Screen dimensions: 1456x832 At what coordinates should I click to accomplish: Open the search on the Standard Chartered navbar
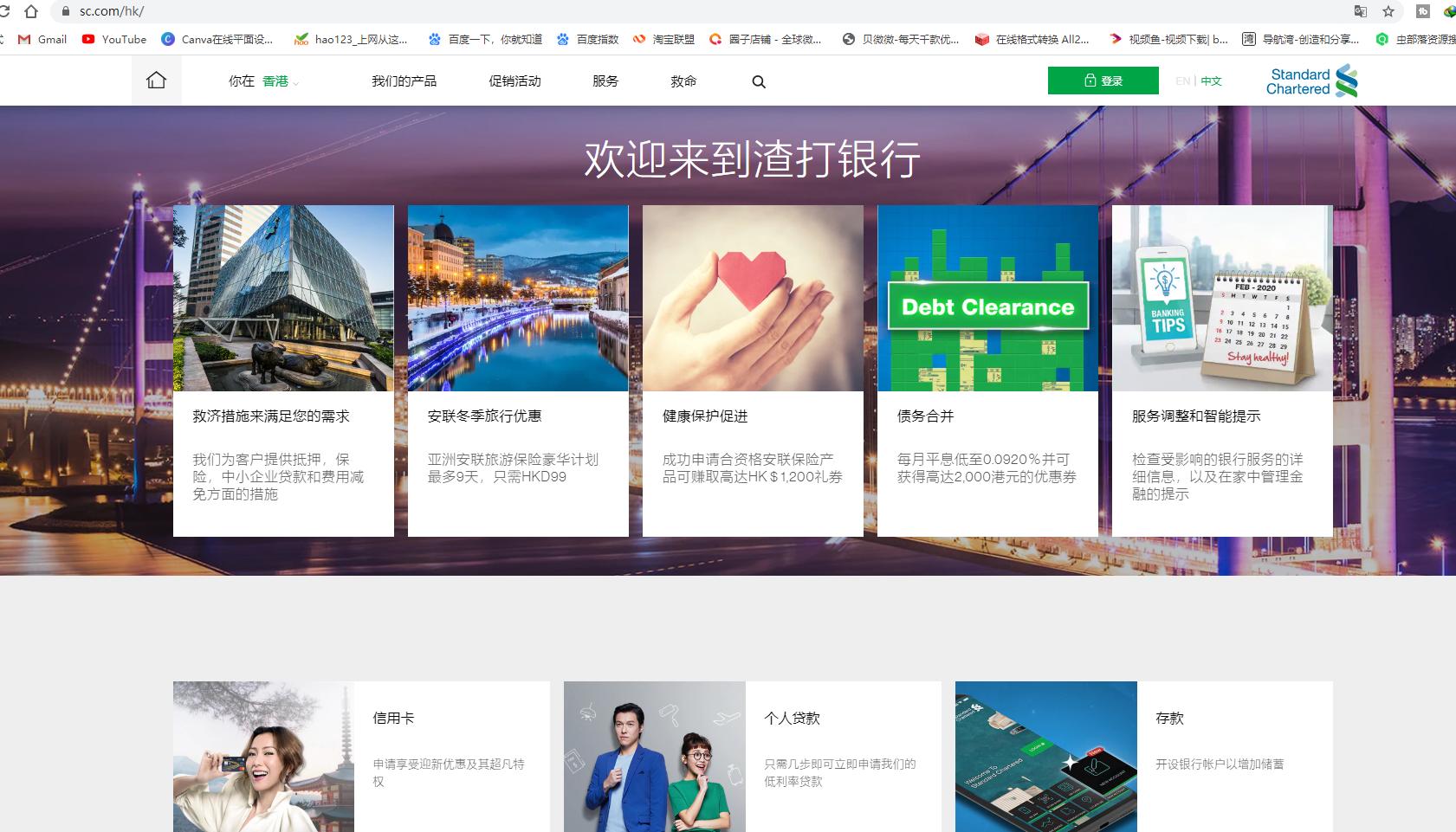(x=760, y=81)
